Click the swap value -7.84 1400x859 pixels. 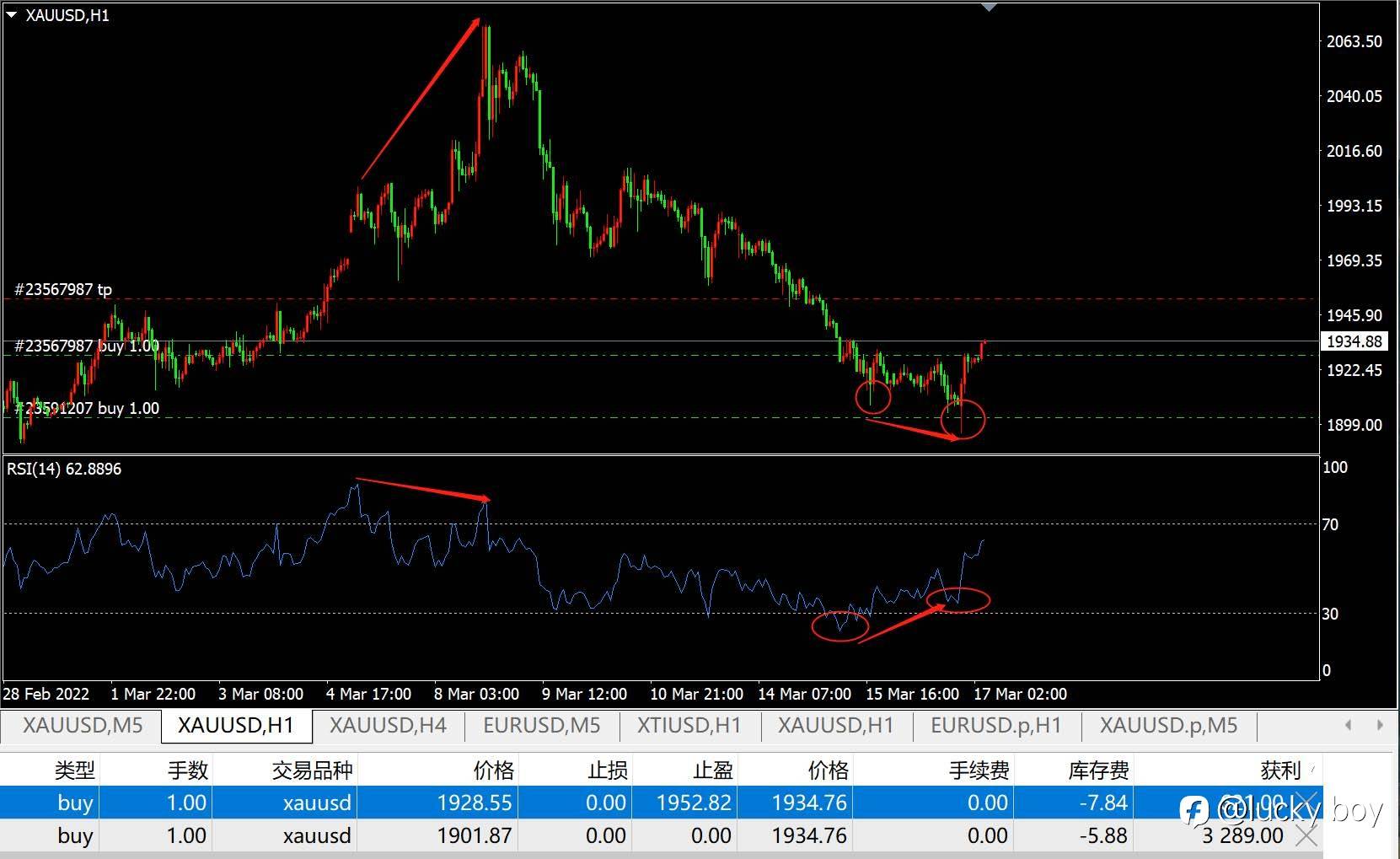pyautogui.click(x=1103, y=803)
